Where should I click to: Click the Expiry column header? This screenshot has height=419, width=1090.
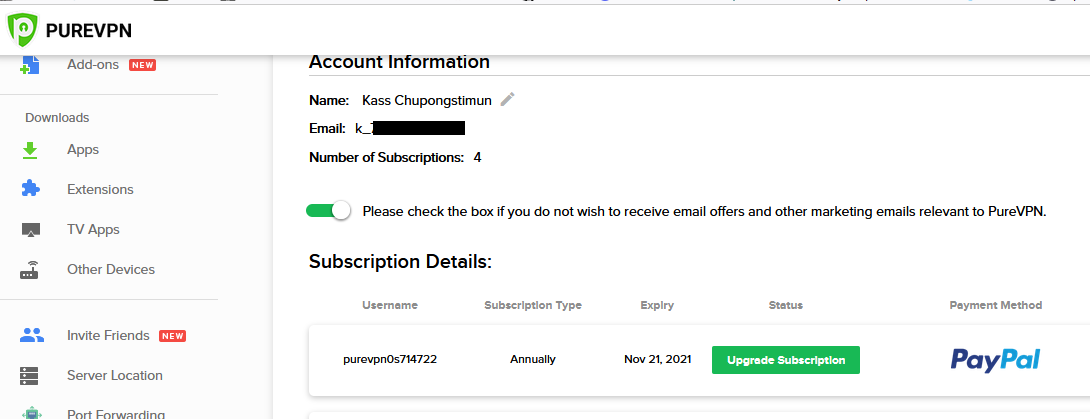tap(657, 305)
